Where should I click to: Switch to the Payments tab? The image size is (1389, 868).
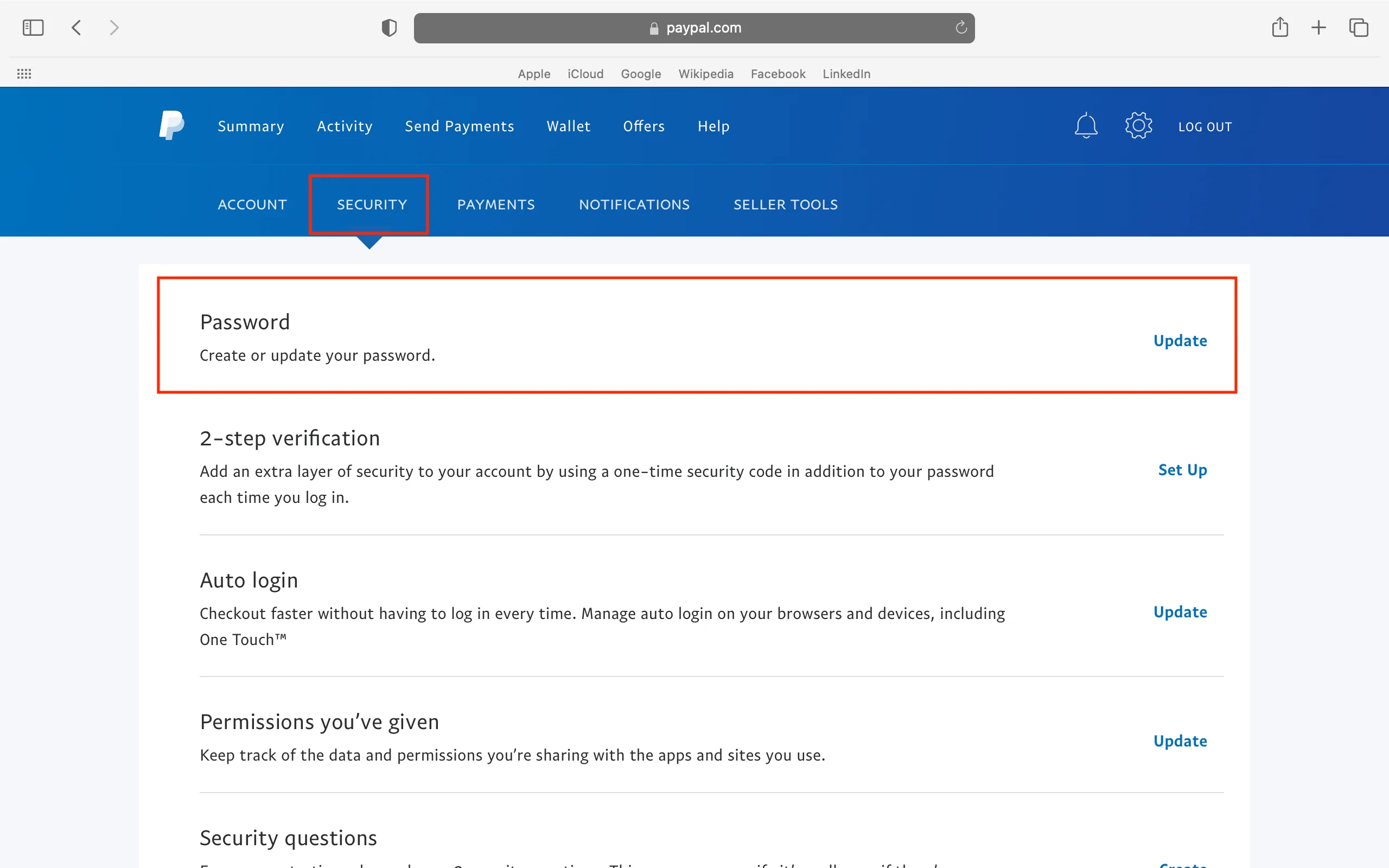click(x=495, y=205)
